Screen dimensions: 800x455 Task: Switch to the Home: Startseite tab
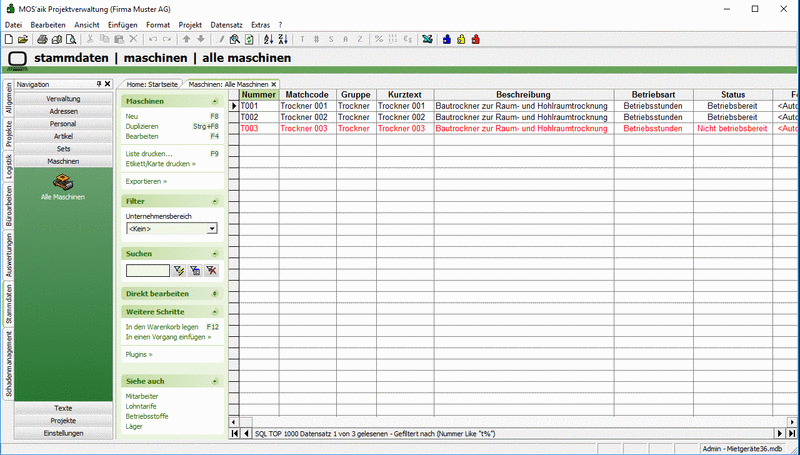[152, 84]
